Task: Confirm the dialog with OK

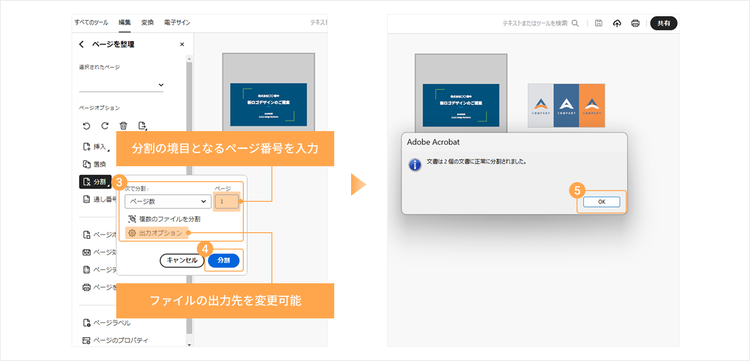Action: click(601, 202)
